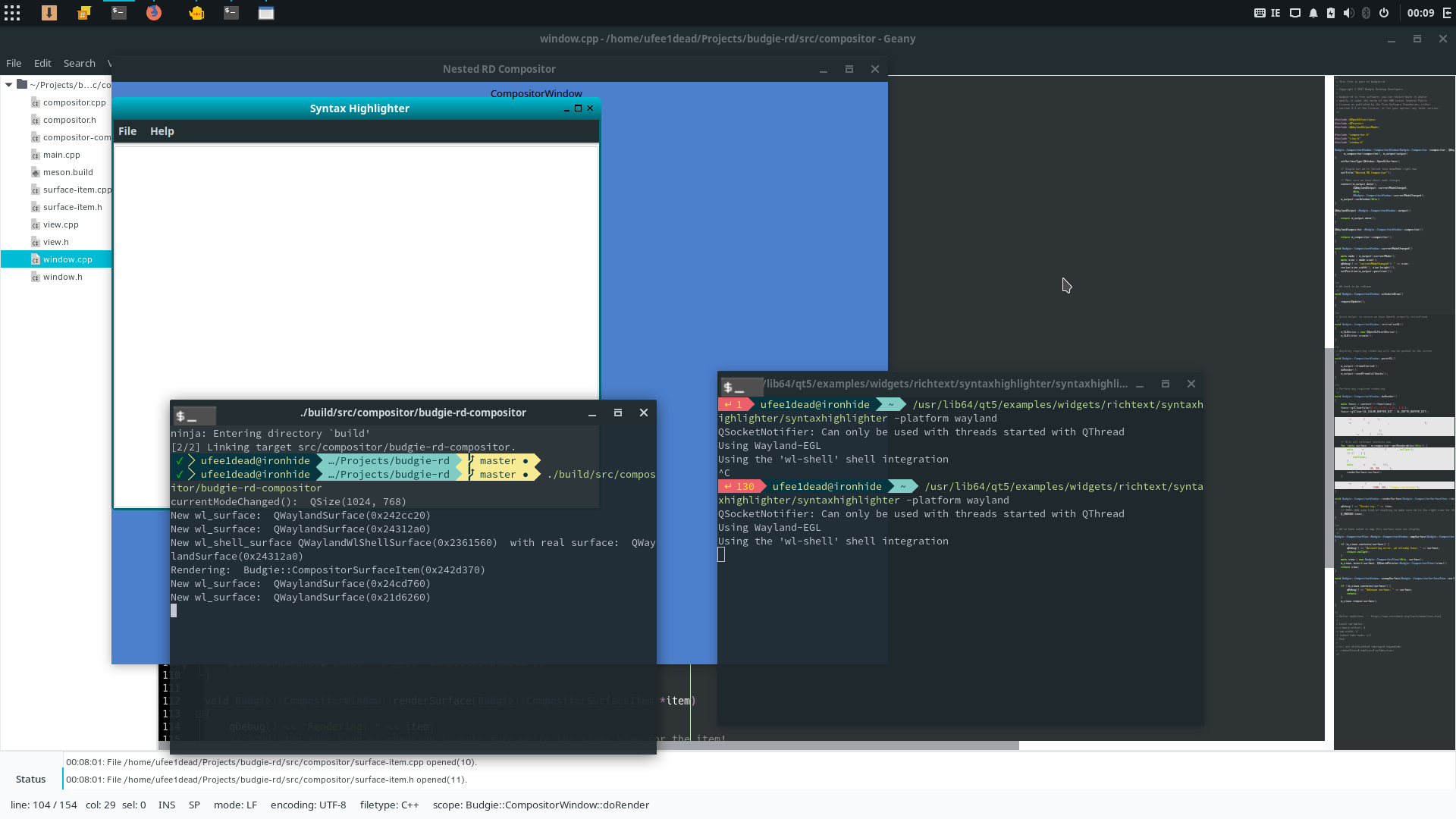The image size is (1456, 819).
Task: Click the INS insert mode indicator
Action: (167, 805)
